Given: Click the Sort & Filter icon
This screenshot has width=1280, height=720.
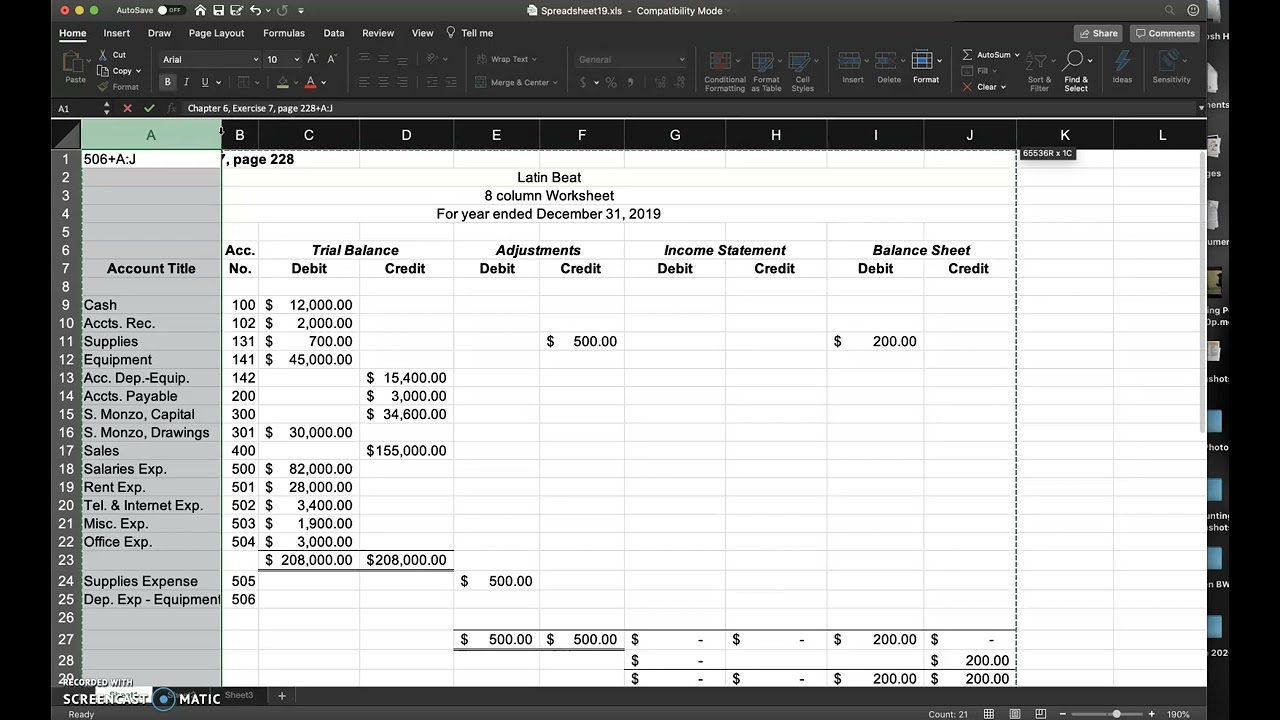Looking at the screenshot, I should pyautogui.click(x=1039, y=62).
